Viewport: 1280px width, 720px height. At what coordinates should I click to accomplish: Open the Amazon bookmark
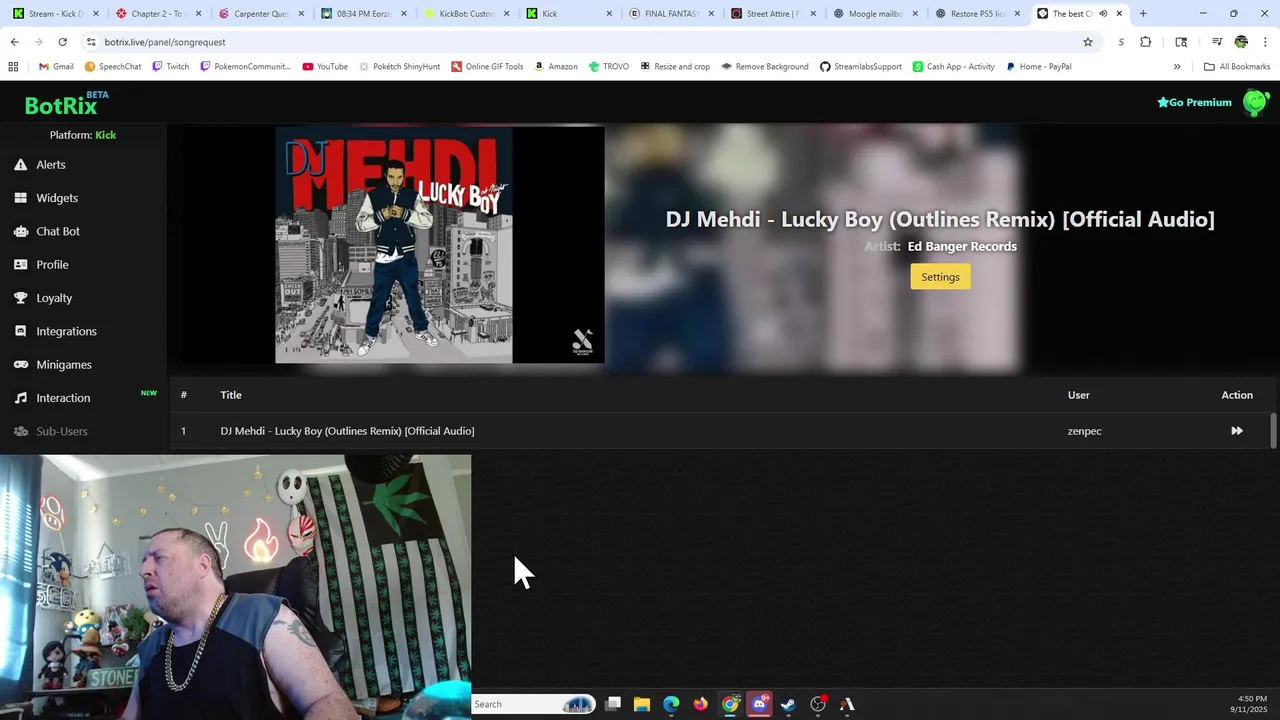[556, 67]
